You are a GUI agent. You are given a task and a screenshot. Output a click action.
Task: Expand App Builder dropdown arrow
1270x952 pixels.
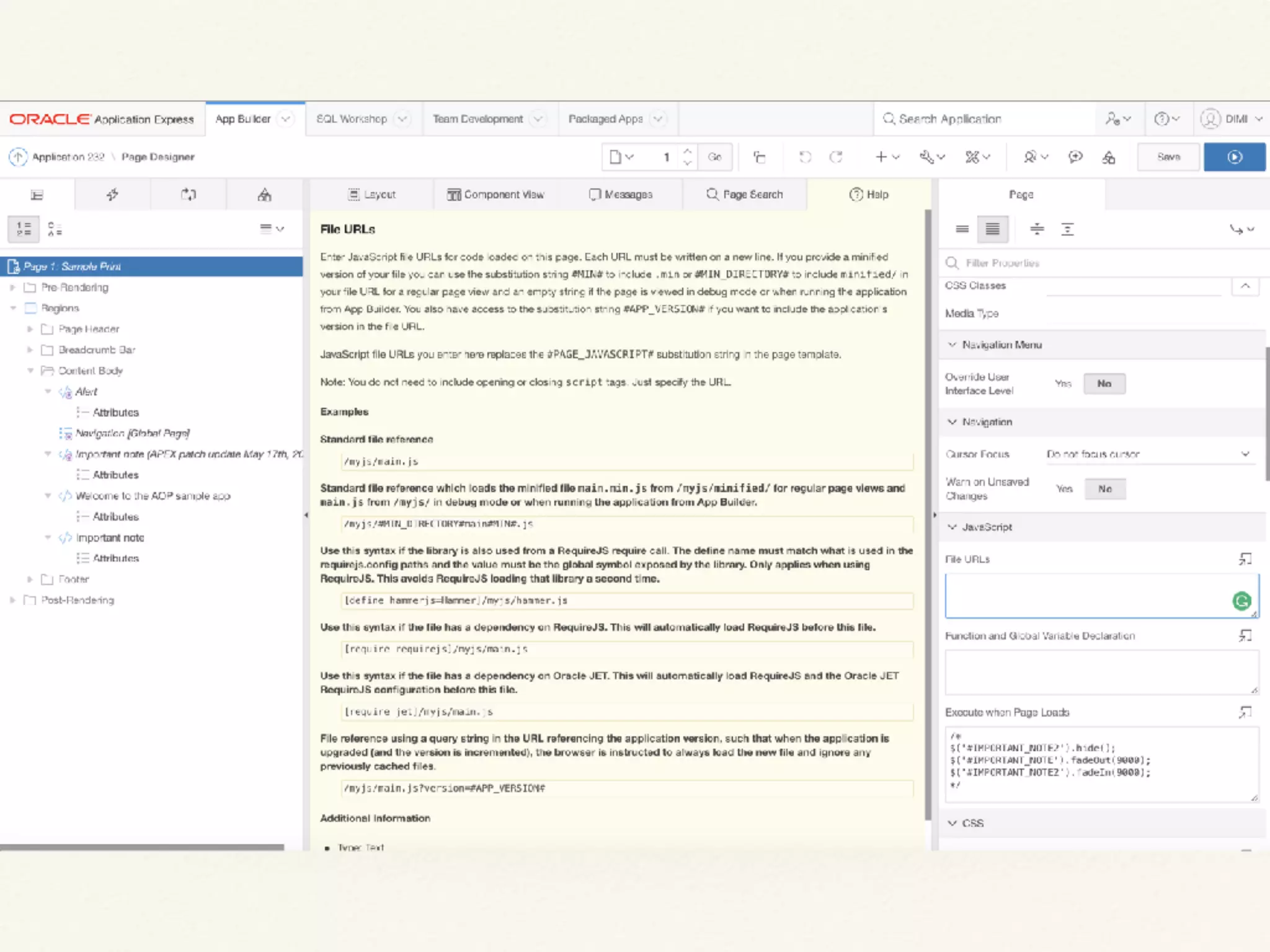[x=285, y=119]
